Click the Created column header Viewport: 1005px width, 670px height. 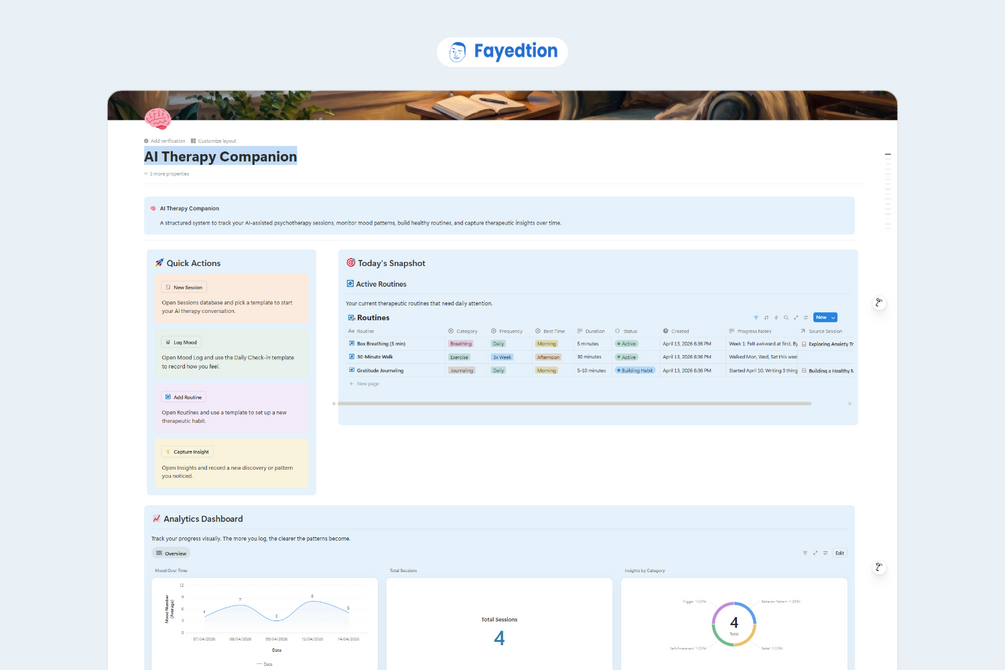coord(676,331)
